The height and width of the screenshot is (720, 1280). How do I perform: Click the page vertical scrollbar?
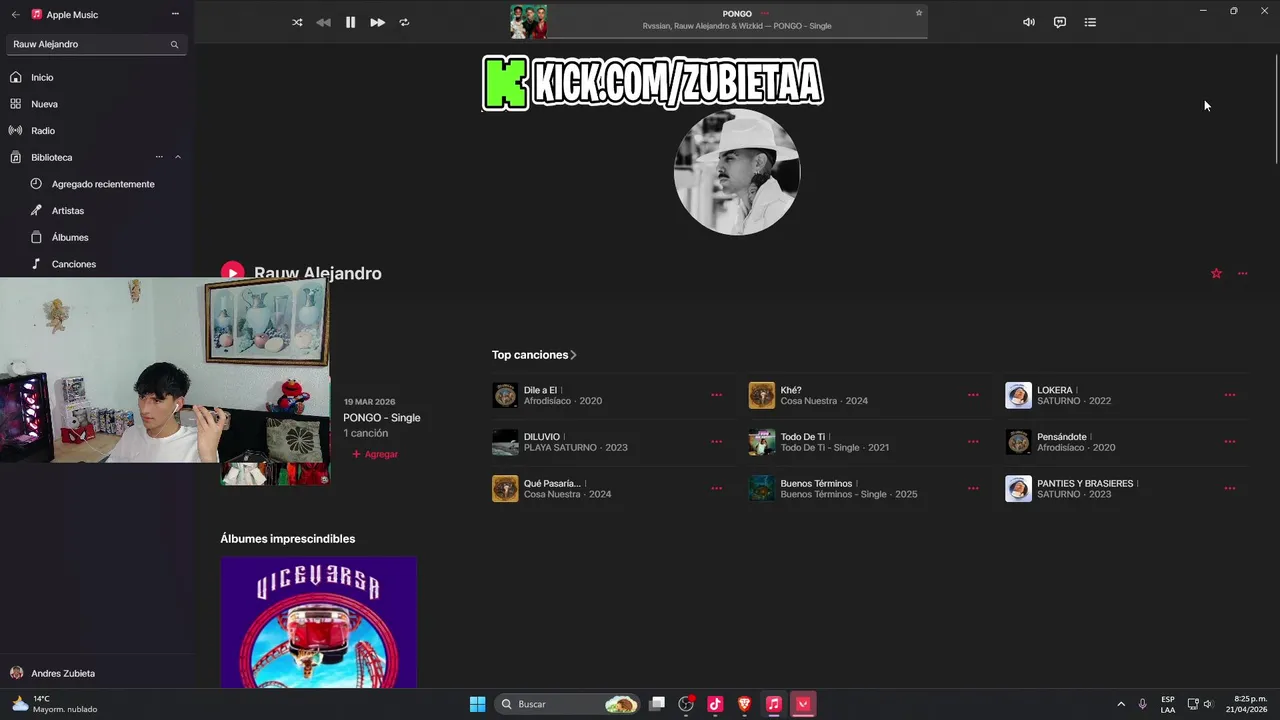point(1276,108)
